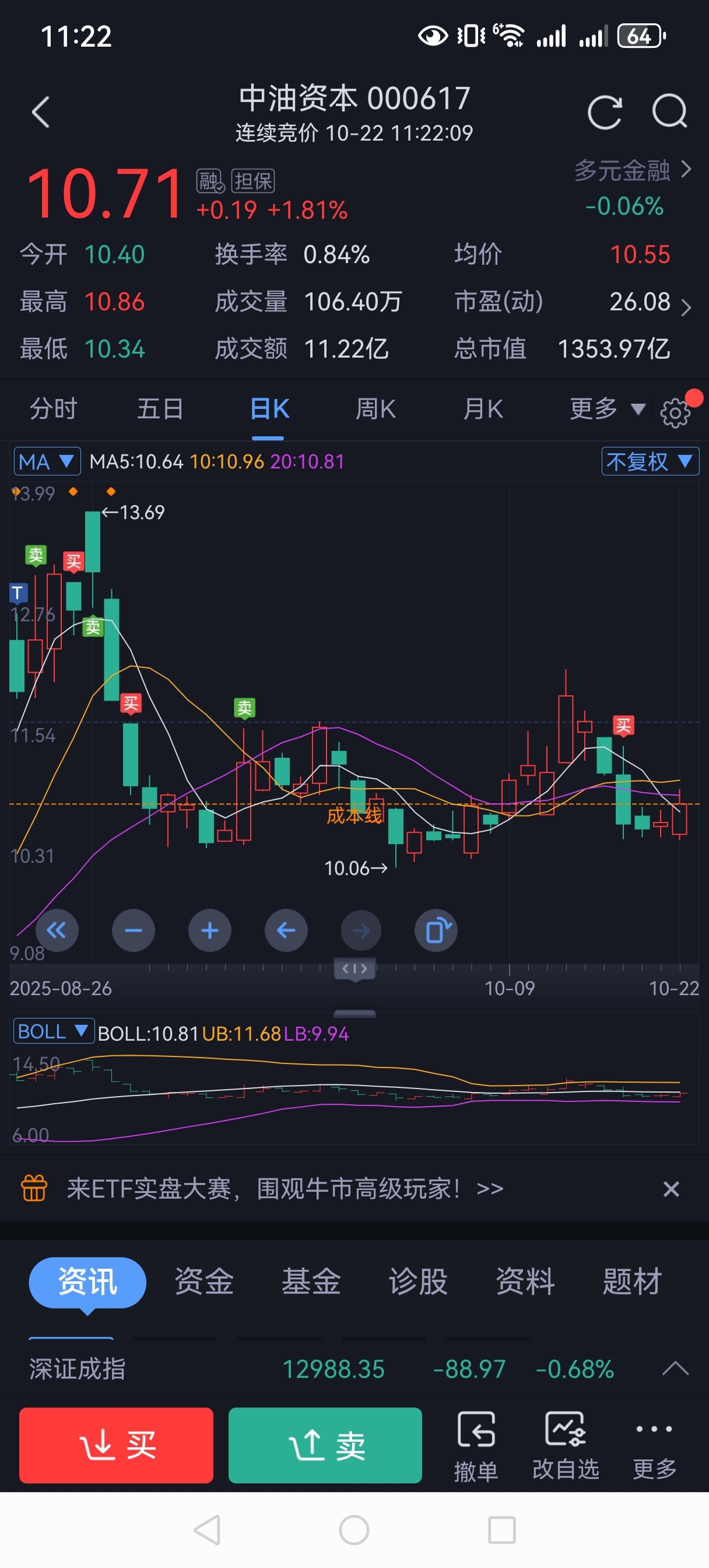Open the 基金 funds tab
The image size is (709, 1568).
click(x=311, y=1282)
